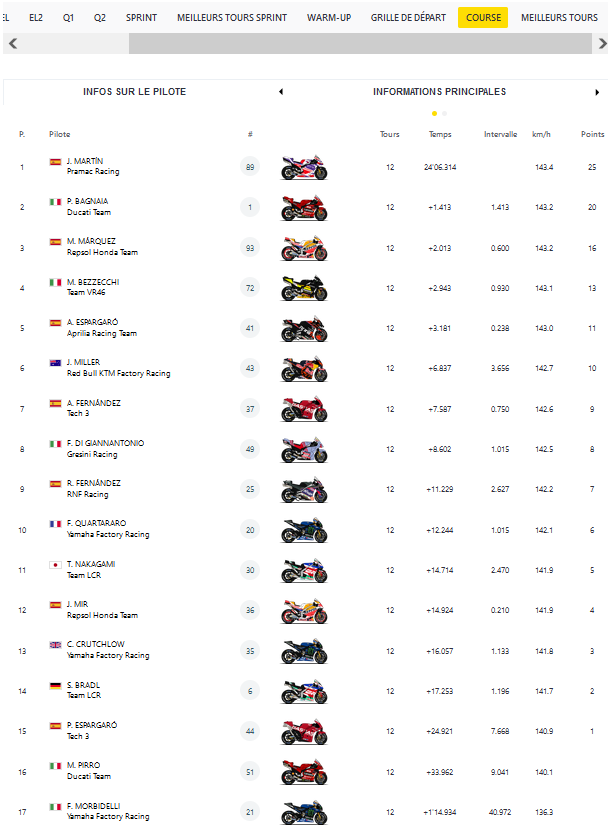Switch to the Grille de Départ tab
This screenshot has height=832, width=608.
click(x=408, y=18)
